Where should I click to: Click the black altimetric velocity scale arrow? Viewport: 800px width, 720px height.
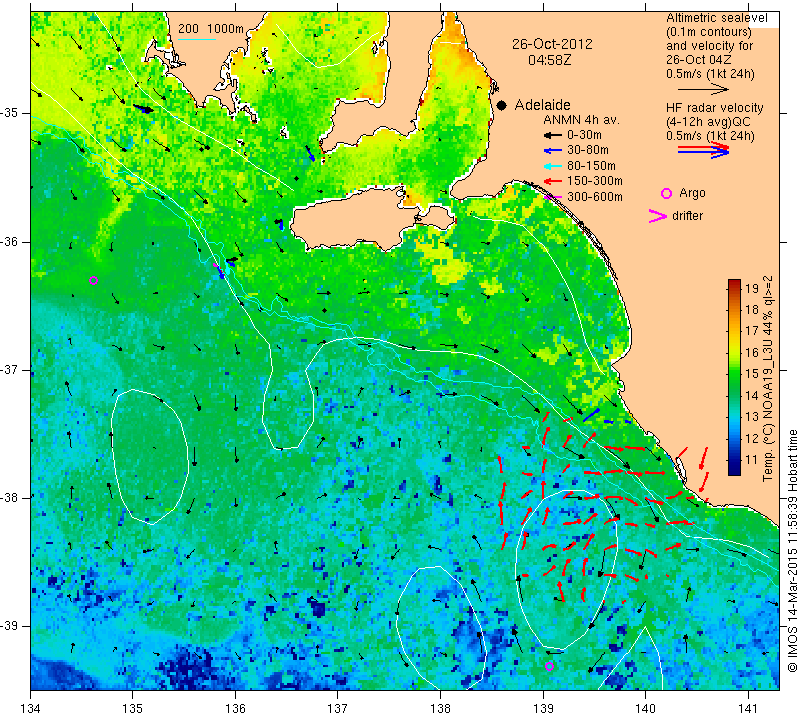pos(704,89)
